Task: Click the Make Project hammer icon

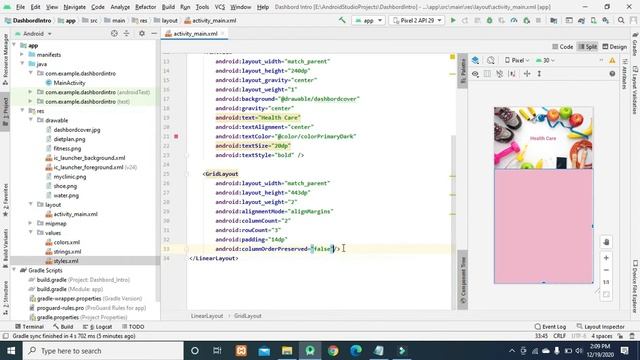Action: click(342, 20)
